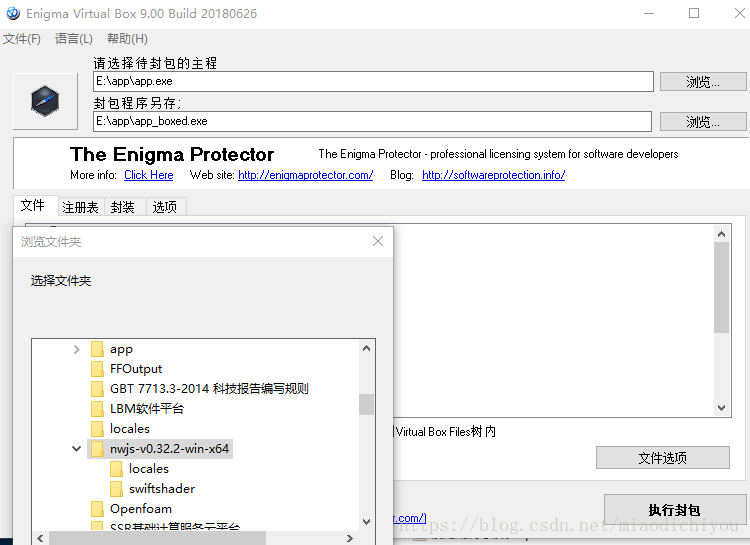Screen dimensions: 750x545
Task: Open the 帮助(H) menu
Action: [127, 39]
